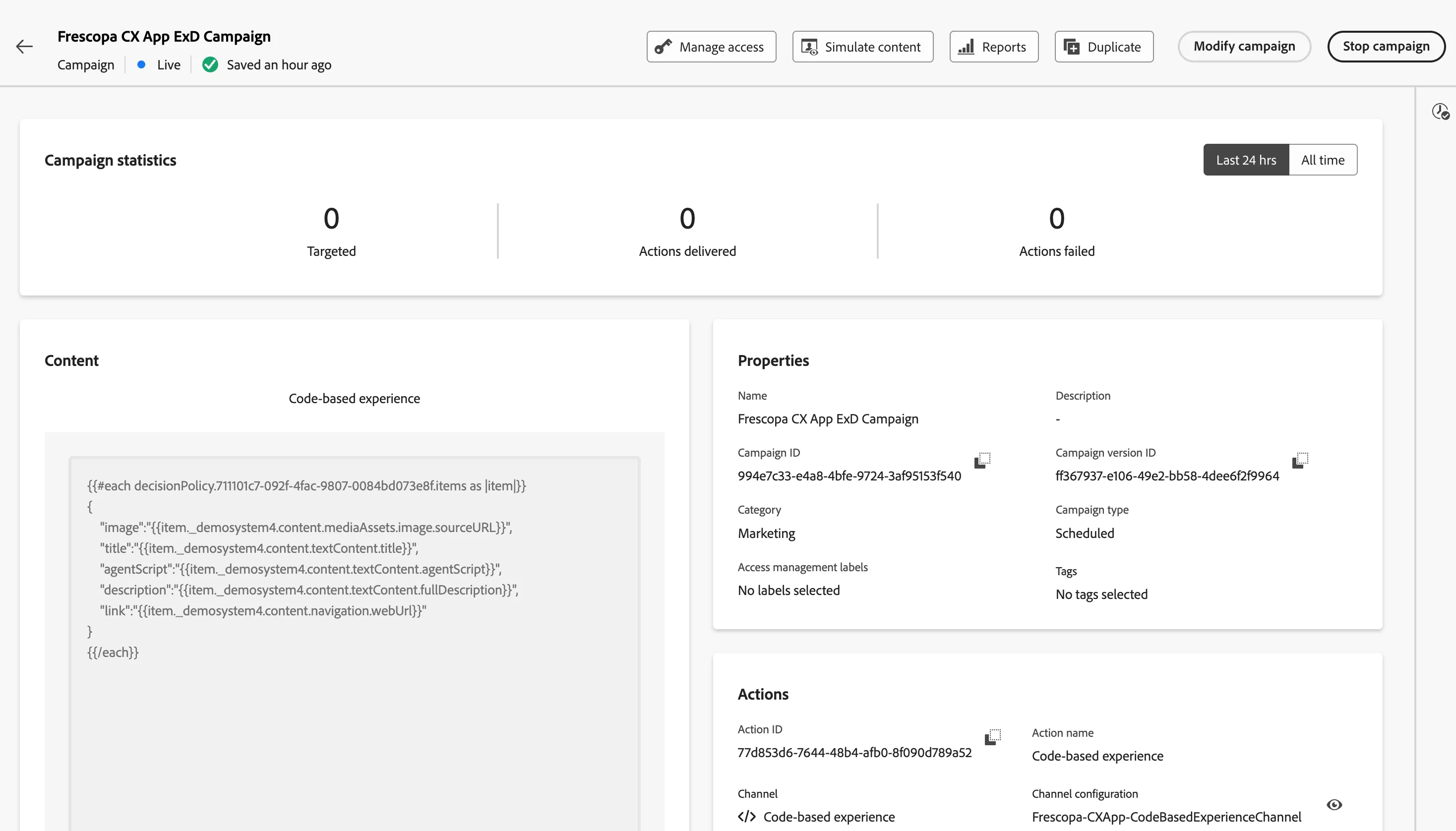Click No tags selected text
1456x831 pixels.
(x=1101, y=594)
